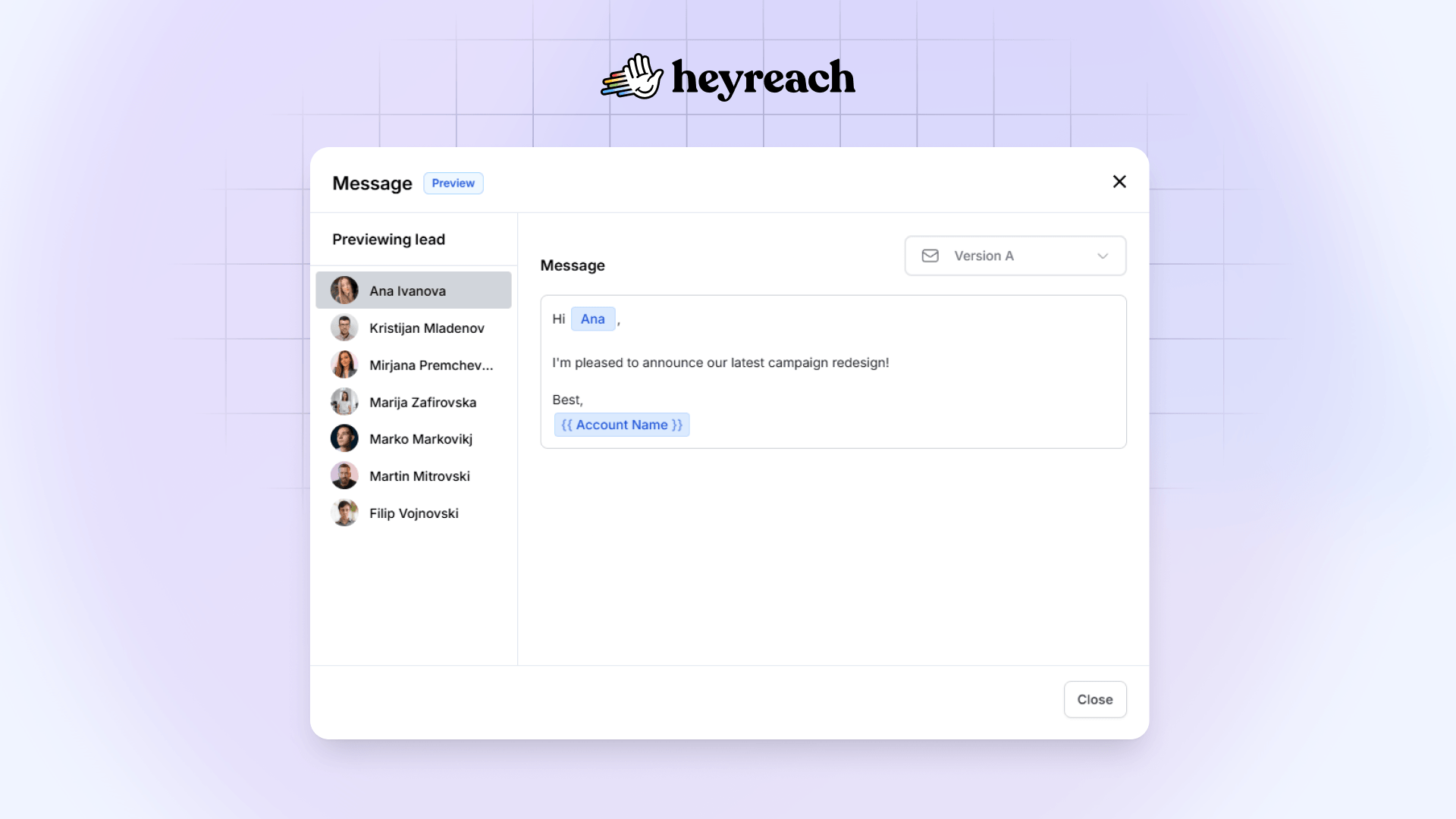
Task: Click Ana Ivanova's avatar photo
Action: 344,290
